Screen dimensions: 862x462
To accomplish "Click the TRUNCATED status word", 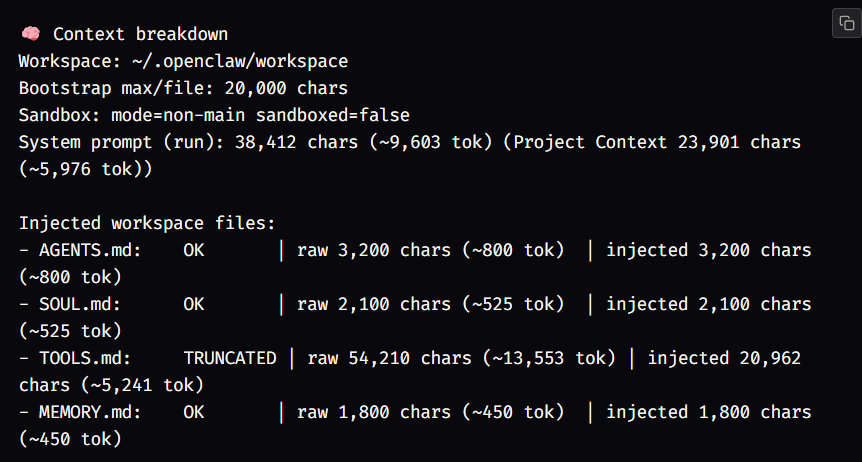I will click(230, 358).
